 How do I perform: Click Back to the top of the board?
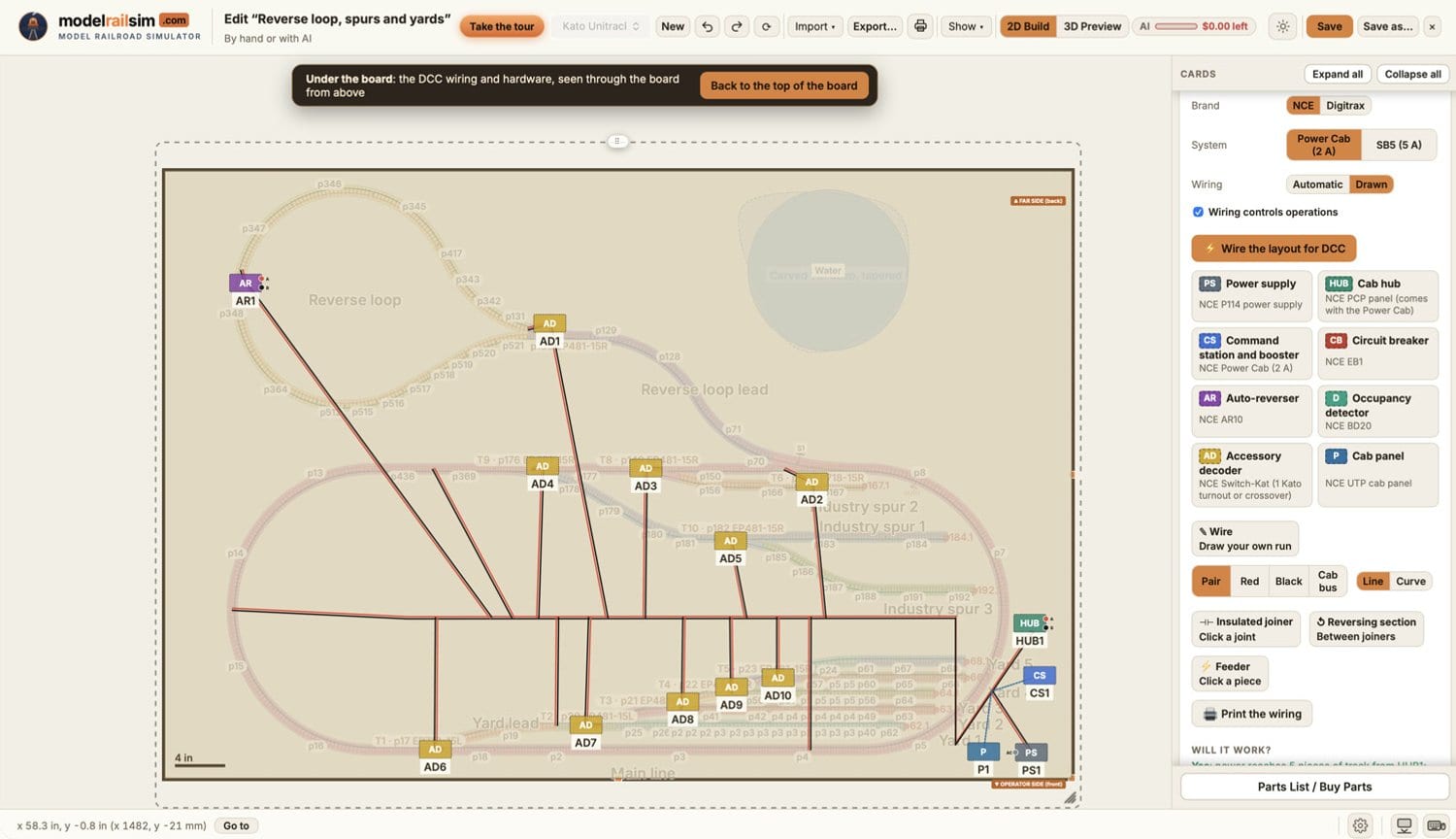pos(783,85)
